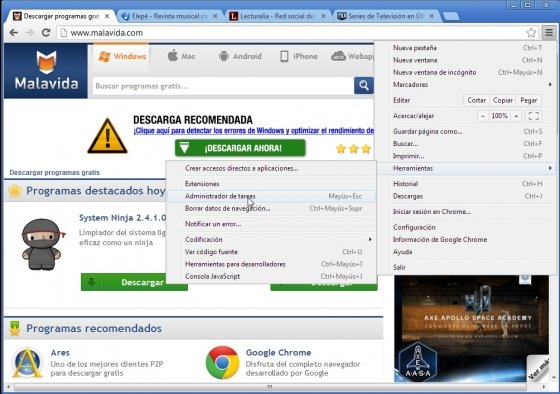
Task: Open a new tab with the tab button
Action: click(x=451, y=16)
